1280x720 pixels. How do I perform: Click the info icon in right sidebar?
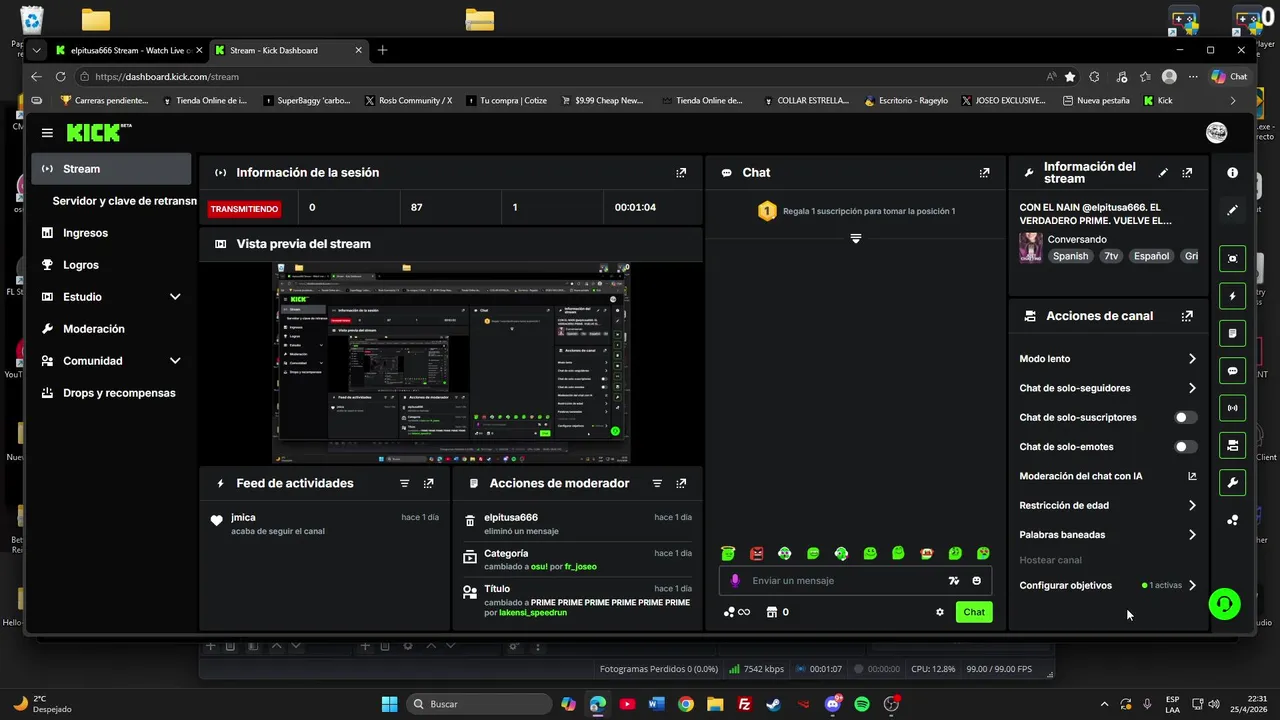point(1232,173)
